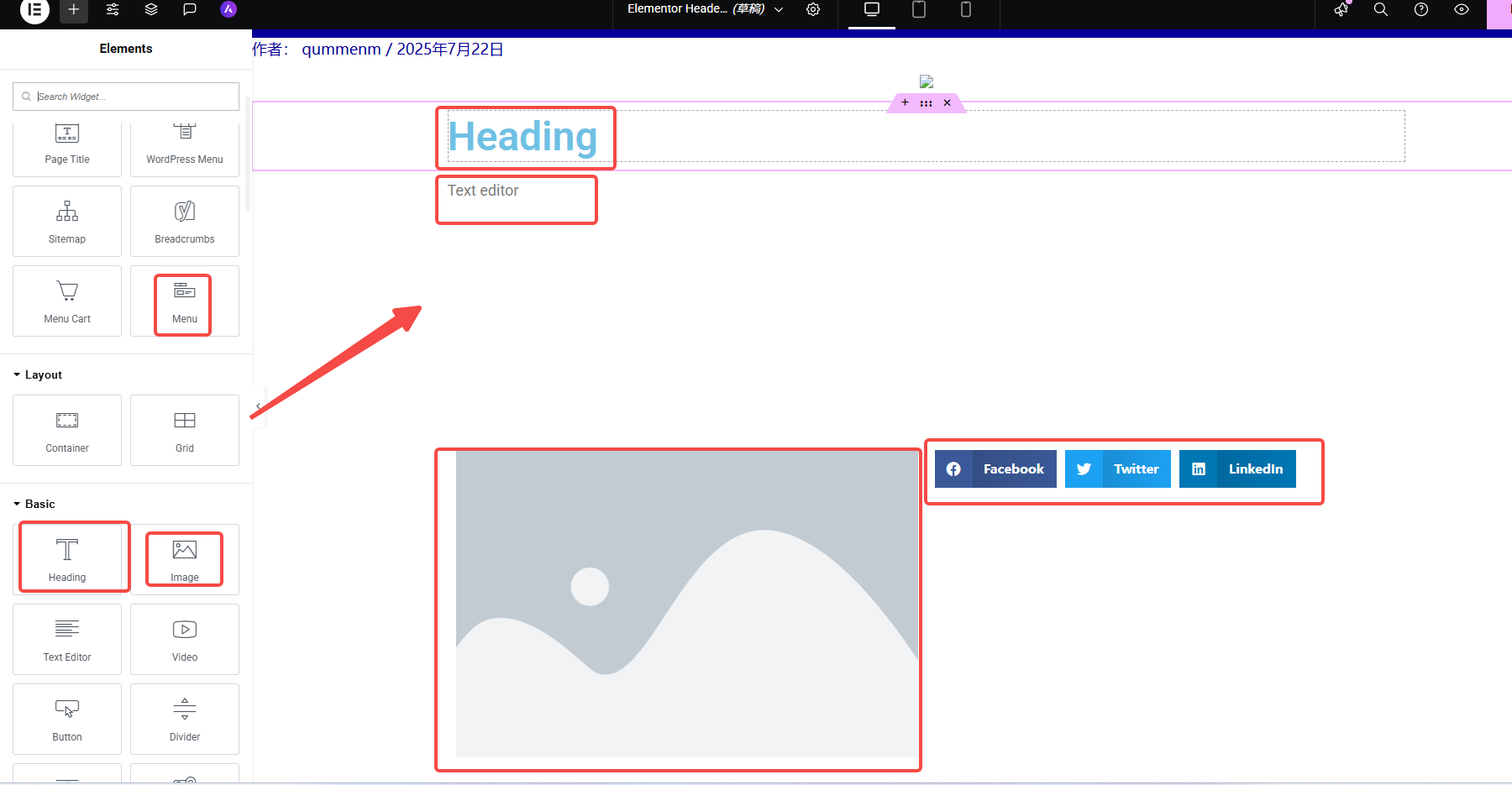Click the Help question mark icon
The width and height of the screenshot is (1512, 785).
[1421, 10]
